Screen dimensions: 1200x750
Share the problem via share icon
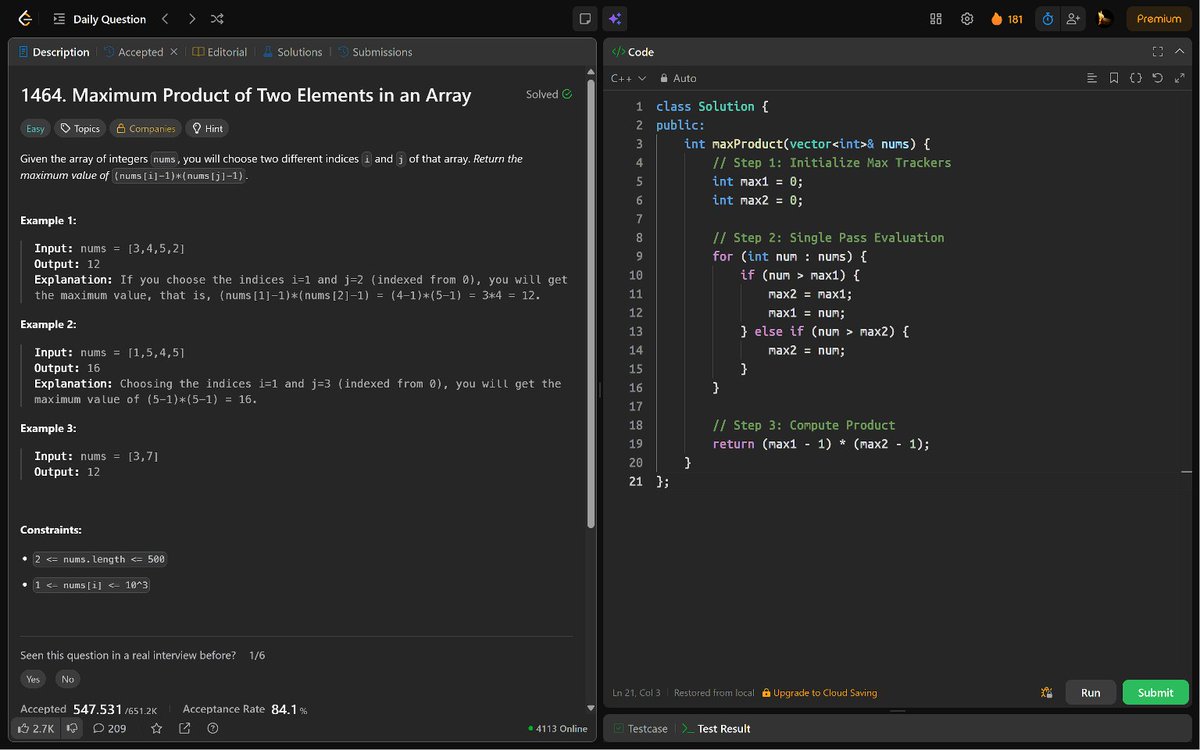(x=185, y=728)
